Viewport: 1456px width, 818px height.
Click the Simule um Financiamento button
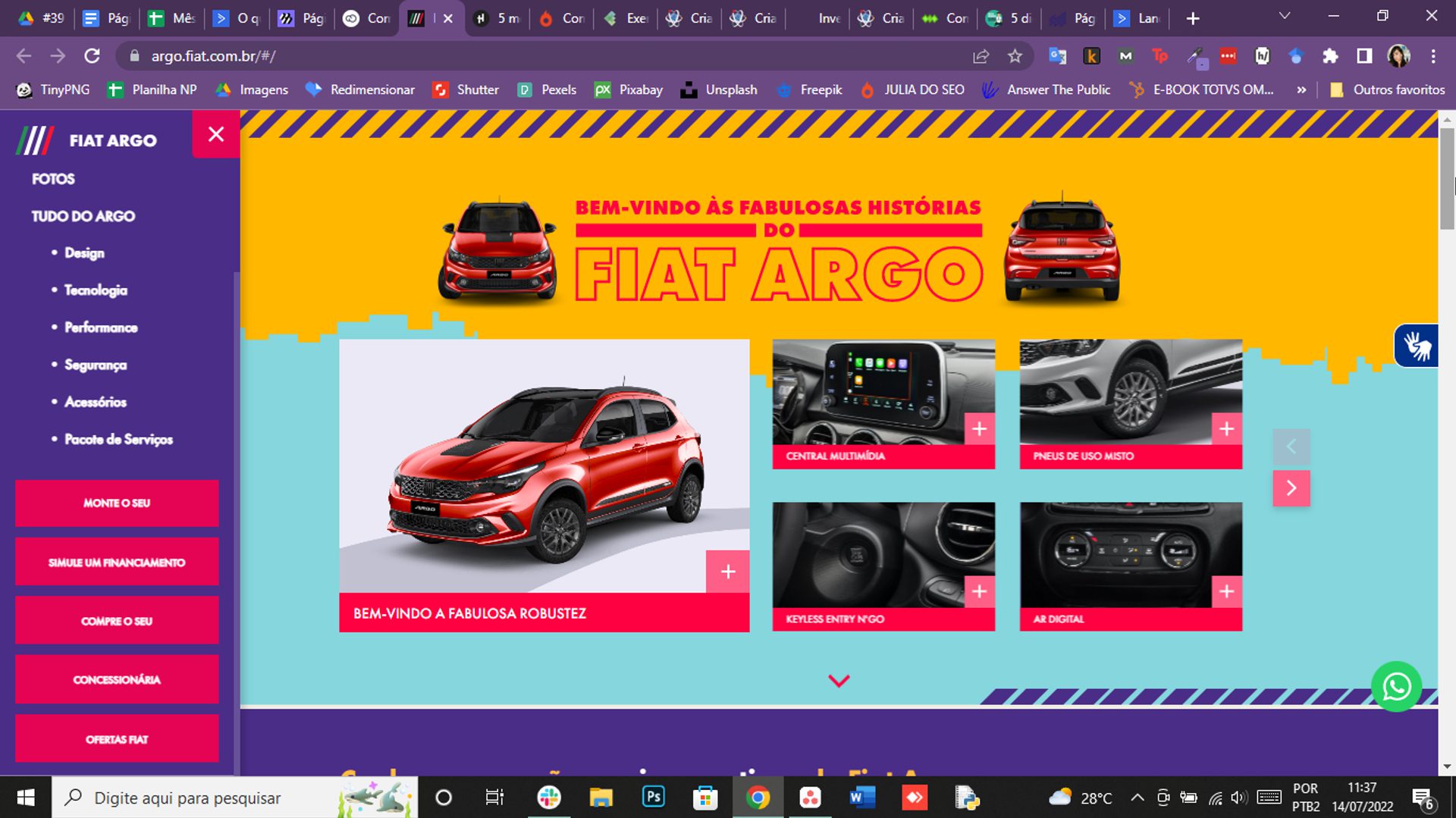tap(117, 562)
